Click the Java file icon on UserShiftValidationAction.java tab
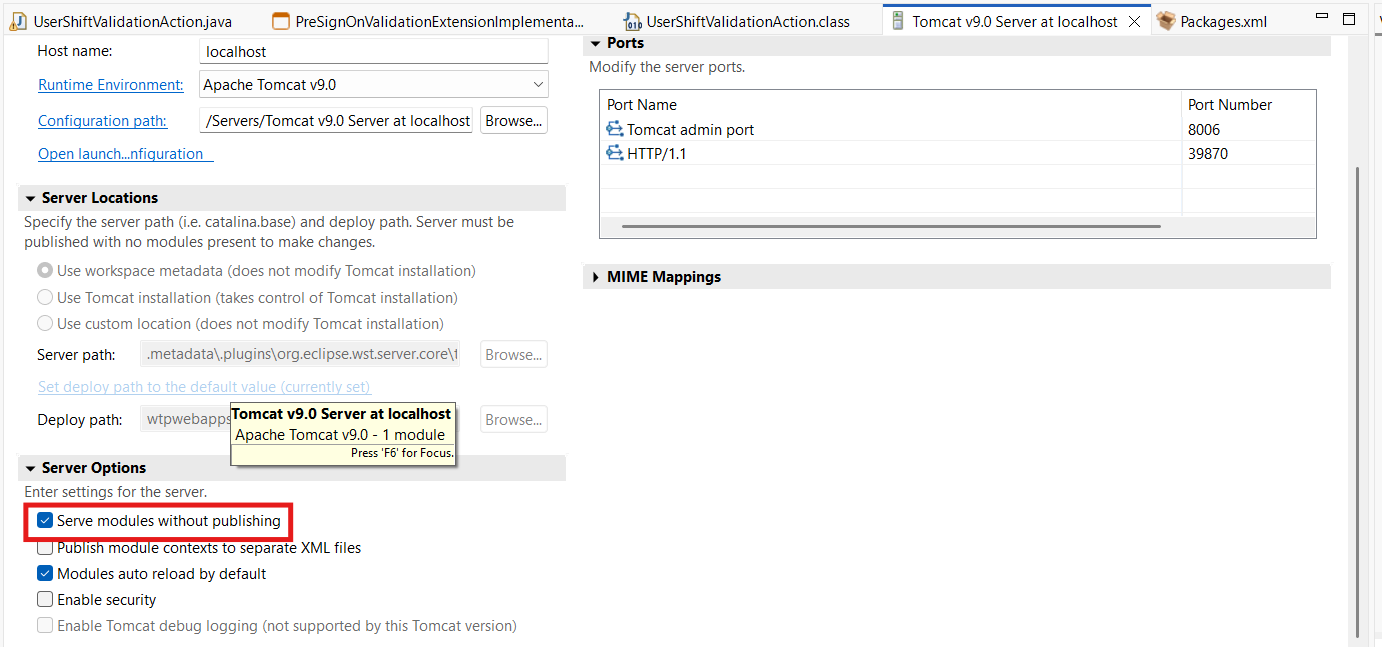 click(17, 21)
